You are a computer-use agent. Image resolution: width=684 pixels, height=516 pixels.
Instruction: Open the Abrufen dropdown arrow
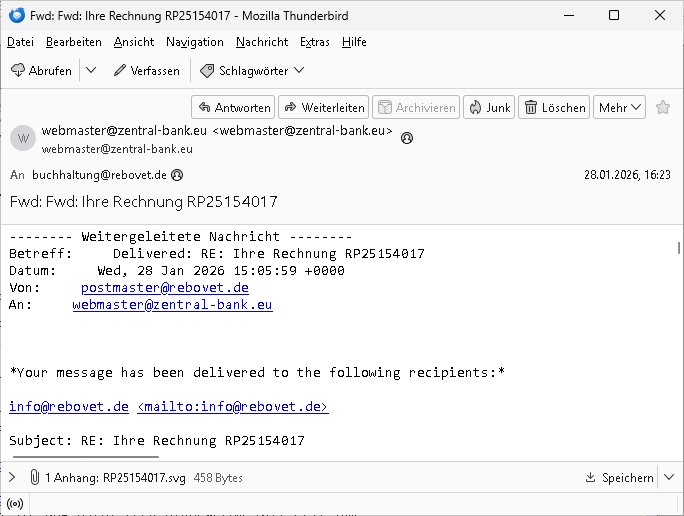91,70
